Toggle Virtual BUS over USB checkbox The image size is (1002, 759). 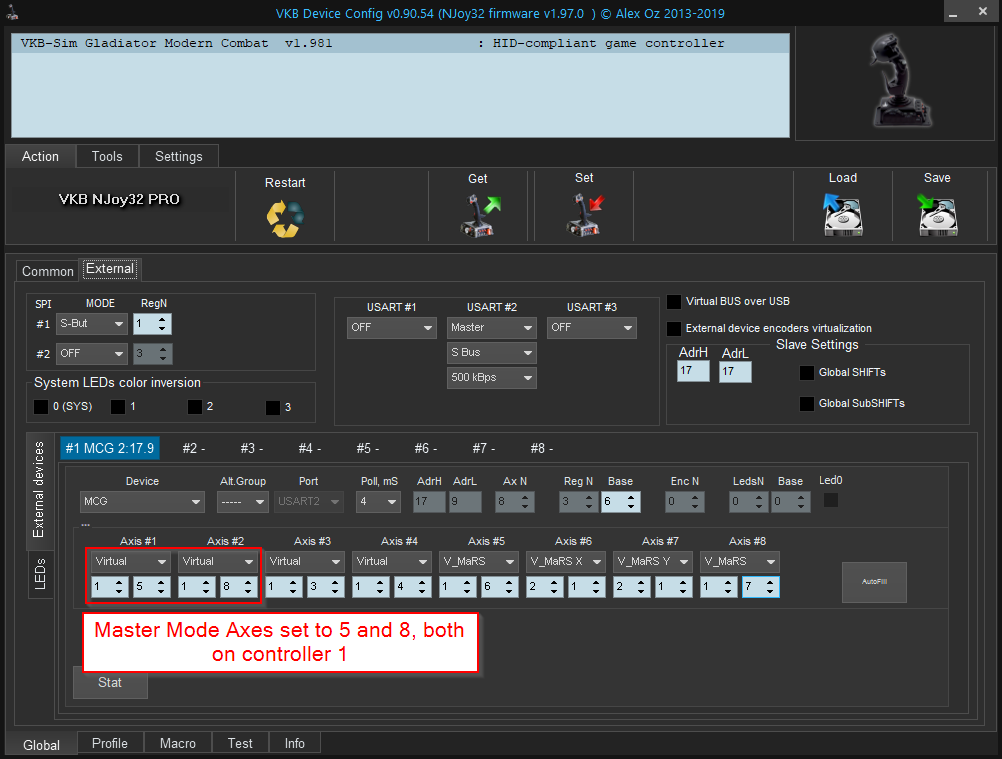coord(674,302)
